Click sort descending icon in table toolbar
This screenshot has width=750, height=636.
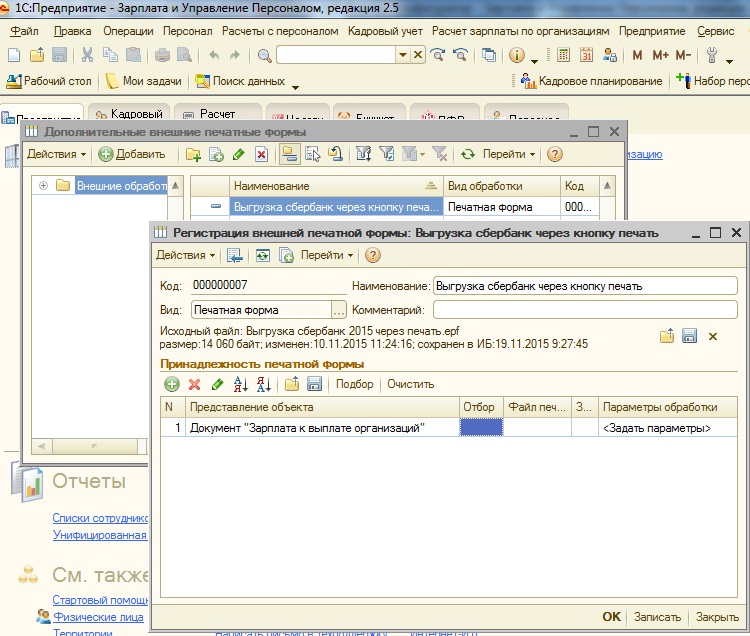[264, 384]
